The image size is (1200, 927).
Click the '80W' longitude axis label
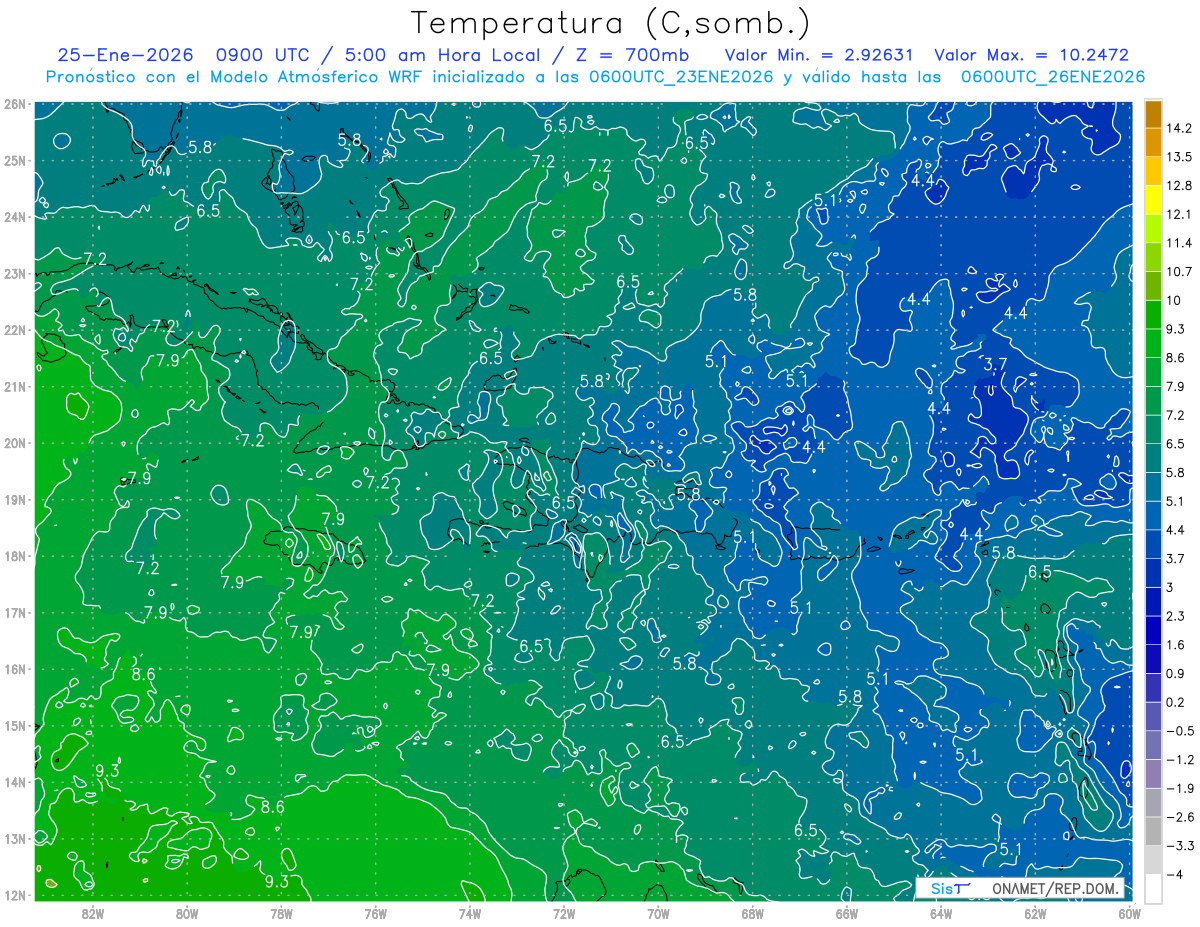pyautogui.click(x=187, y=913)
